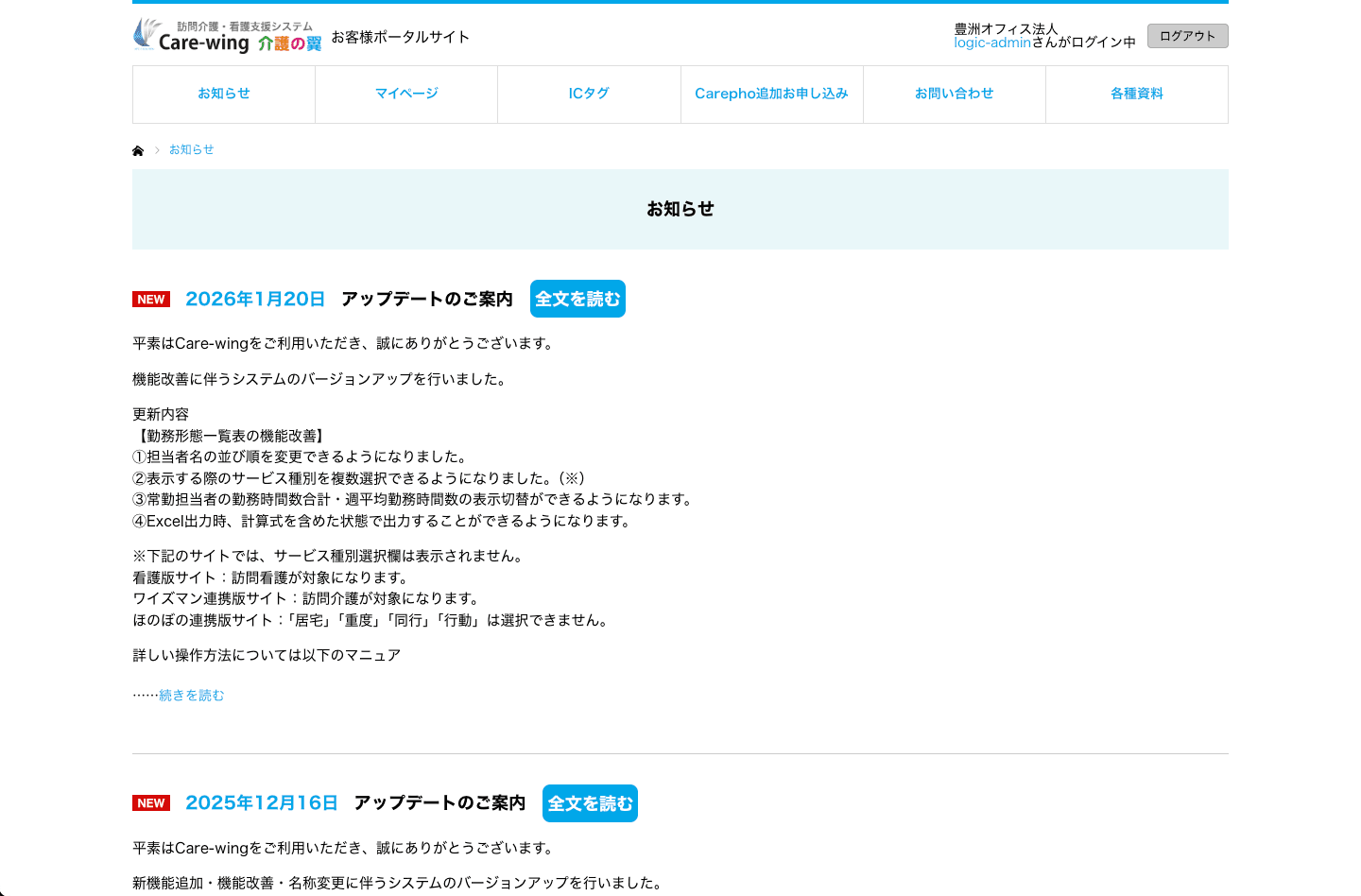The image size is (1361, 896).
Task: Click the home icon in the breadcrumb
Action: click(138, 149)
